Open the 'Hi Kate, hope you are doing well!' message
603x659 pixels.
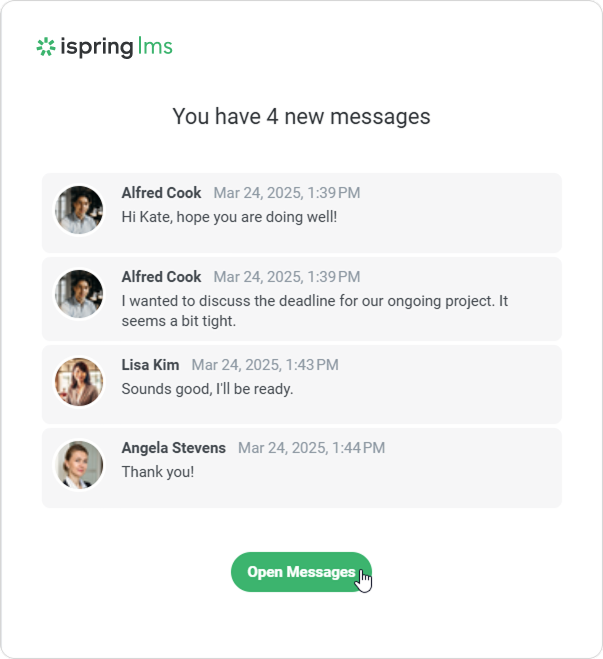(229, 216)
